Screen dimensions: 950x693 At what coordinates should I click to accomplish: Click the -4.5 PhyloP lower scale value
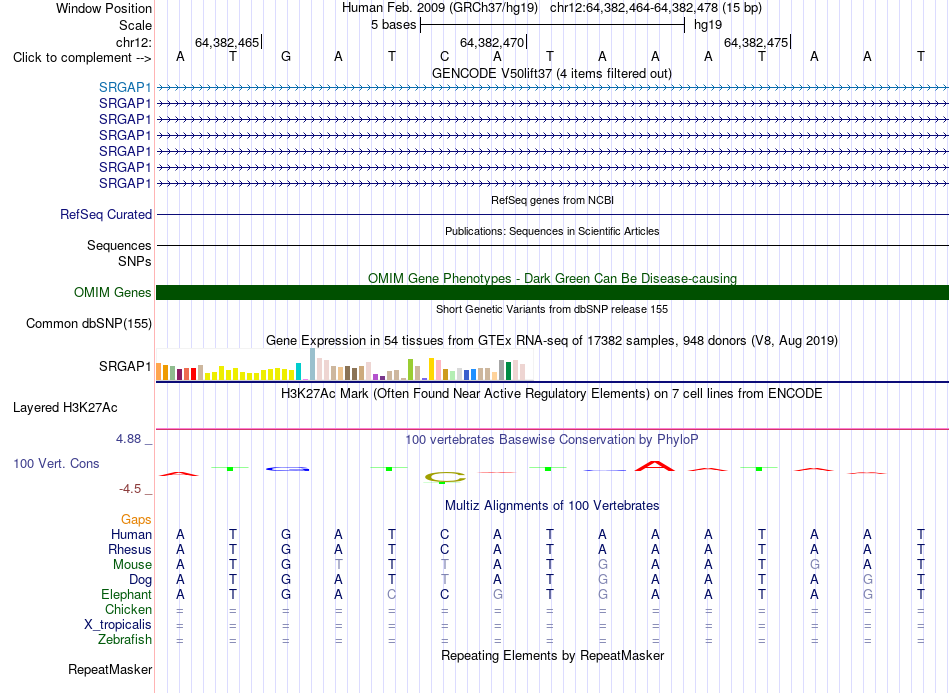130,489
